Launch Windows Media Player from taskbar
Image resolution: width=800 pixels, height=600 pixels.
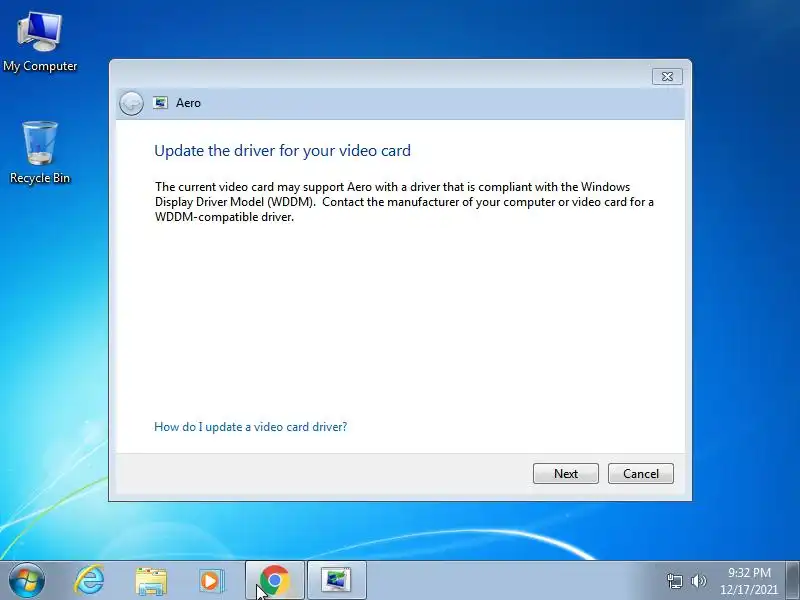[211, 581]
